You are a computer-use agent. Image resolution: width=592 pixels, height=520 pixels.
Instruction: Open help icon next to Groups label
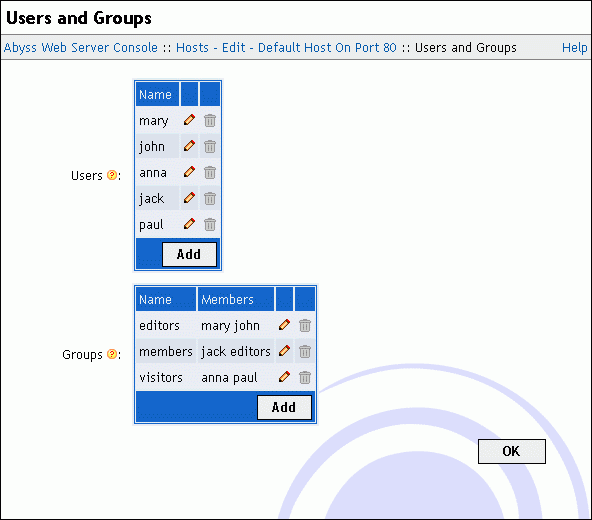click(x=112, y=354)
